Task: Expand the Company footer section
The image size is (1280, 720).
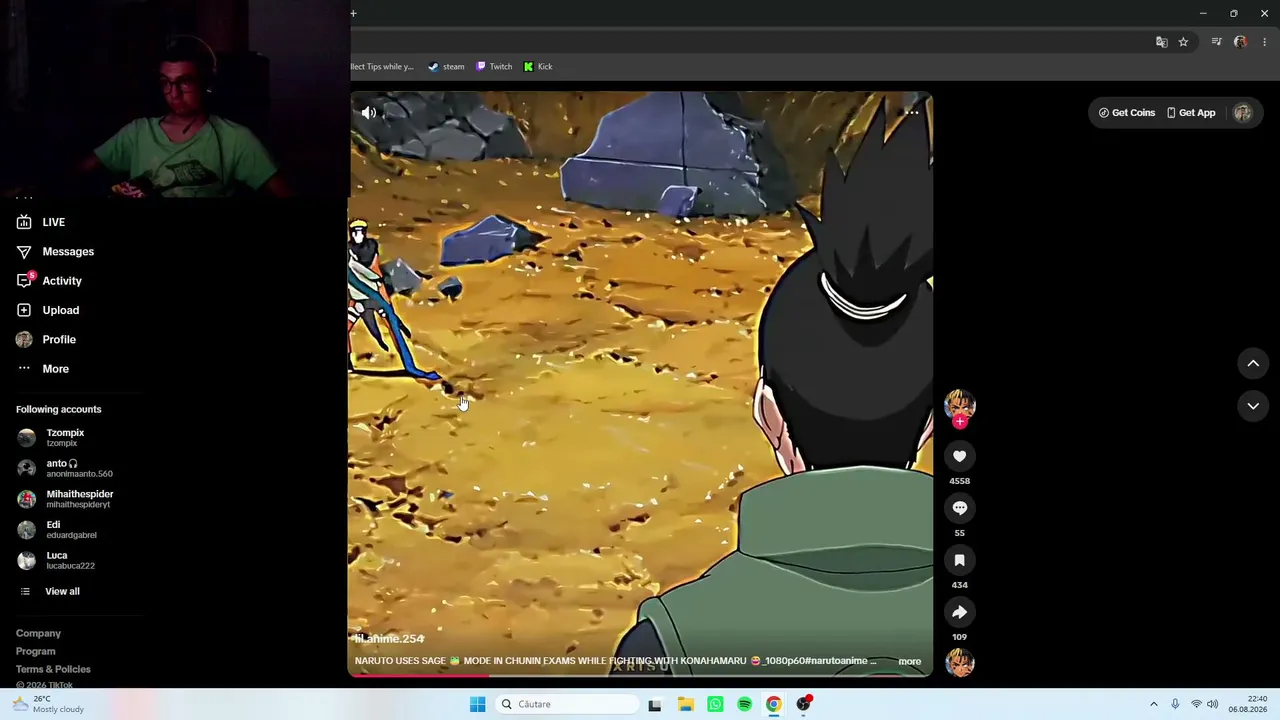Action: 38,633
